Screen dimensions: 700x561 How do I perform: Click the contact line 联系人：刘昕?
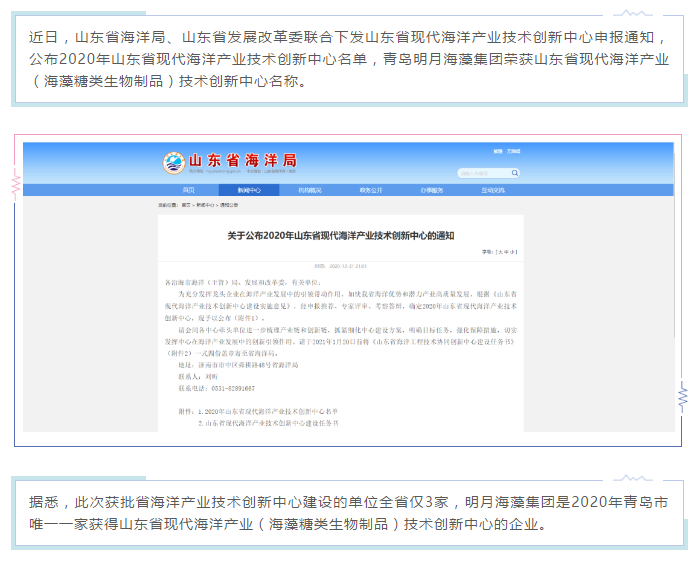[198, 377]
